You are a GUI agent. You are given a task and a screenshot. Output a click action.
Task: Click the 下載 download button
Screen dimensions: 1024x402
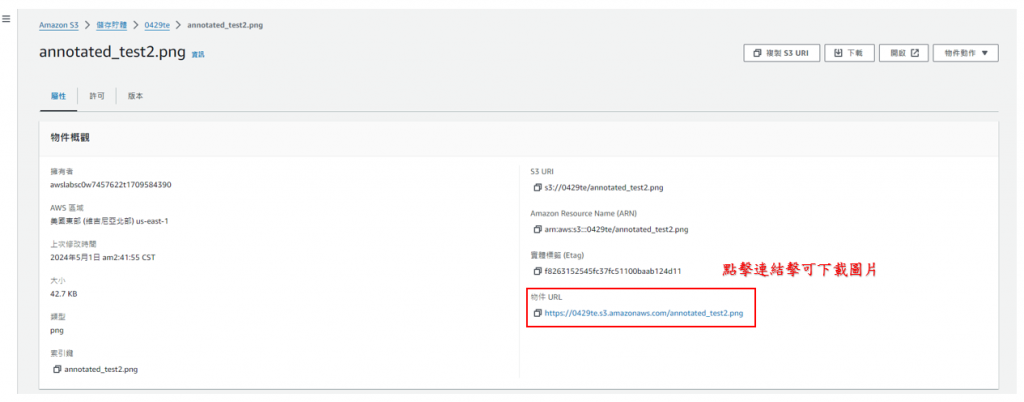(x=848, y=54)
